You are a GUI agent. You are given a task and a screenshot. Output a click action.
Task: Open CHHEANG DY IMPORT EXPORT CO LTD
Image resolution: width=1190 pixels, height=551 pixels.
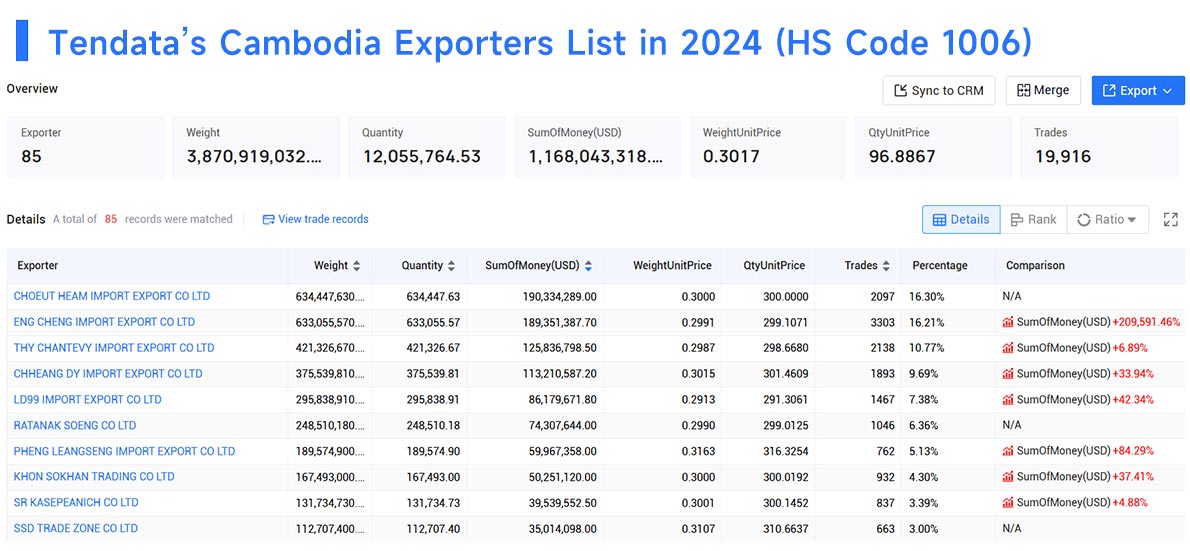point(108,373)
